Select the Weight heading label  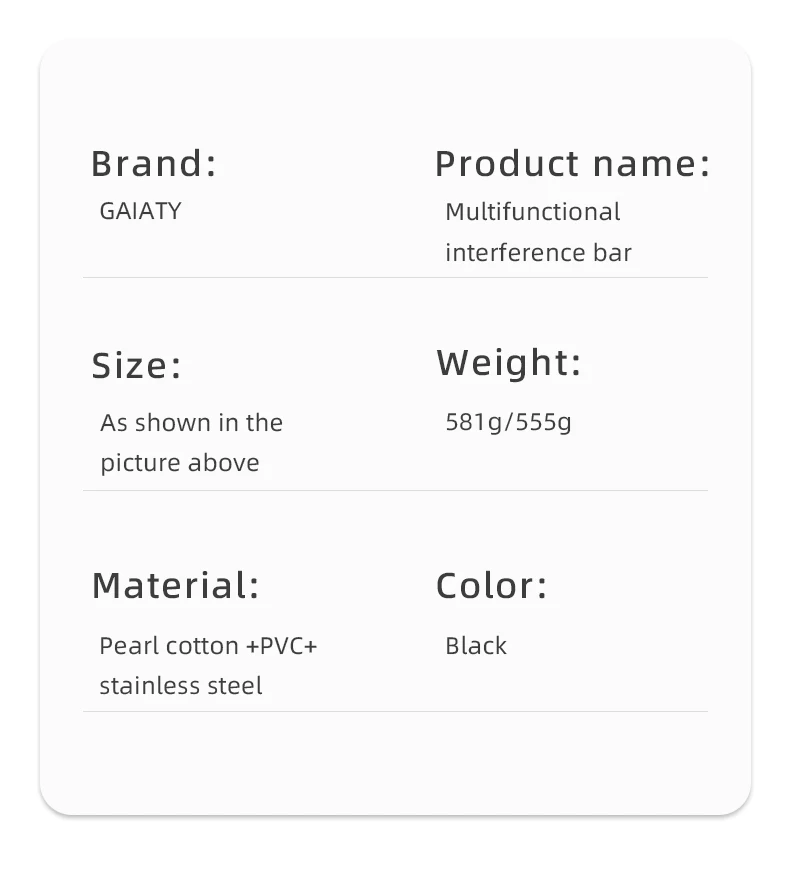coord(508,363)
